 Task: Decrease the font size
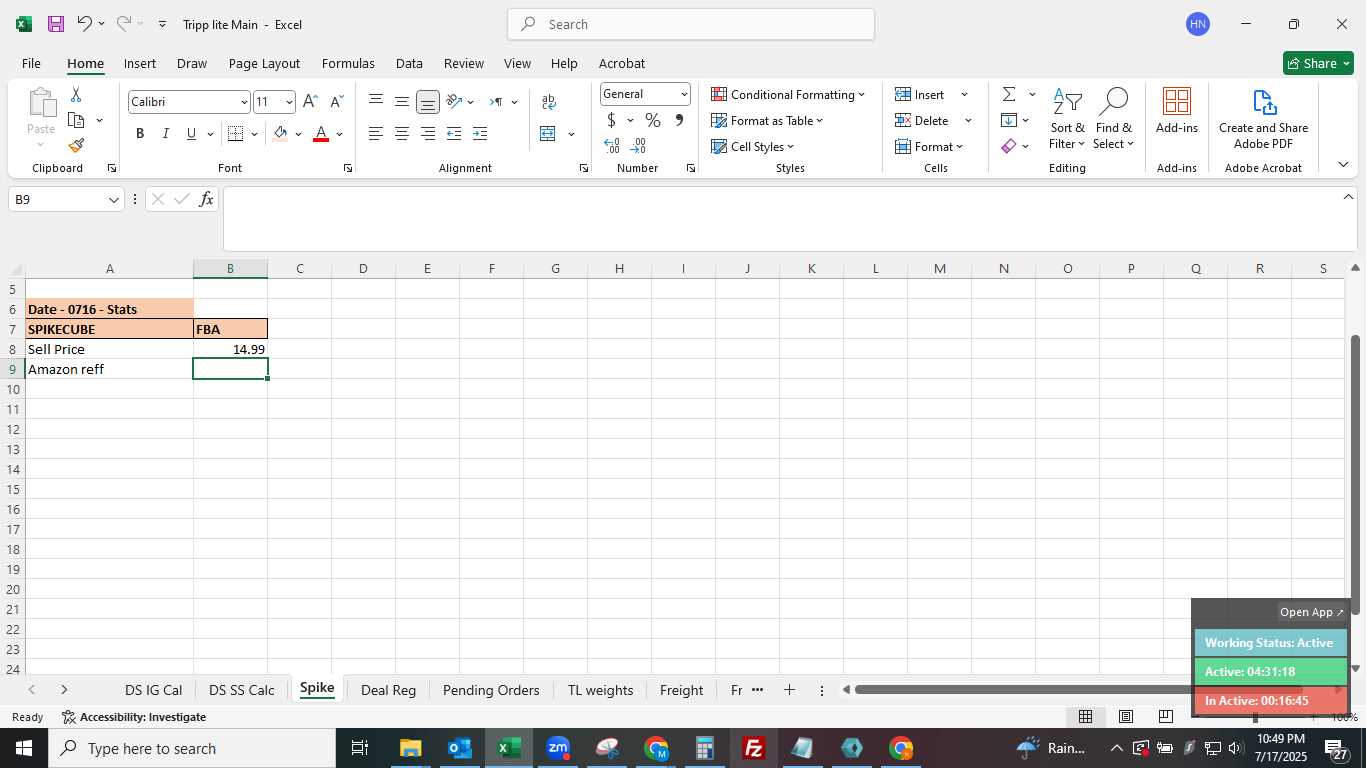[x=336, y=102]
